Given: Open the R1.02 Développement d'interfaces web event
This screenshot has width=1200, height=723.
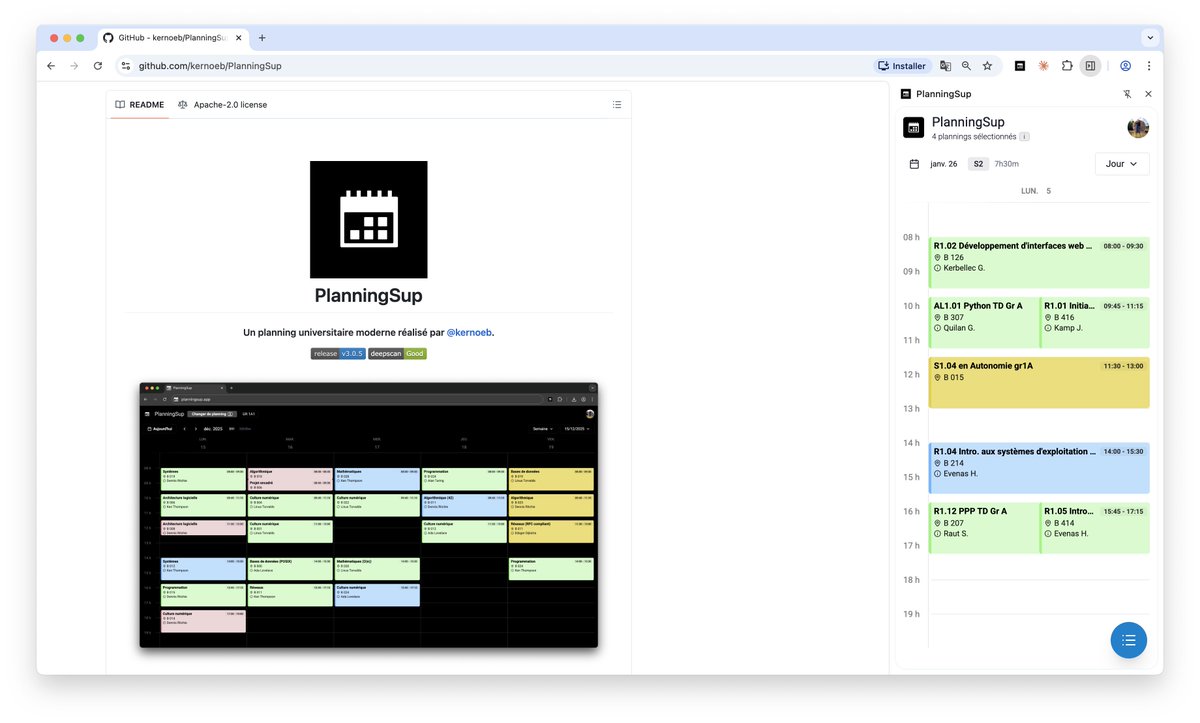Looking at the screenshot, I should click(x=1039, y=261).
